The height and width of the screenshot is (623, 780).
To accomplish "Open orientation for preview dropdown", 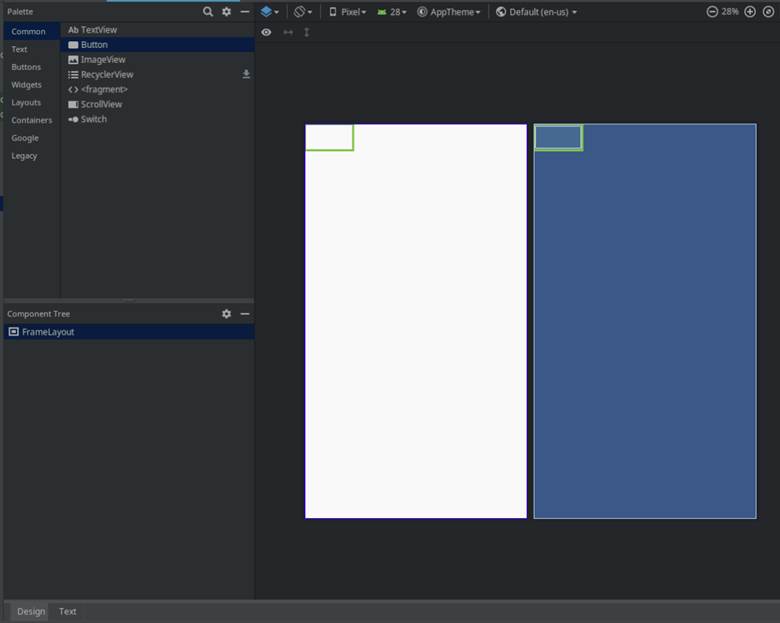I will 302,11.
